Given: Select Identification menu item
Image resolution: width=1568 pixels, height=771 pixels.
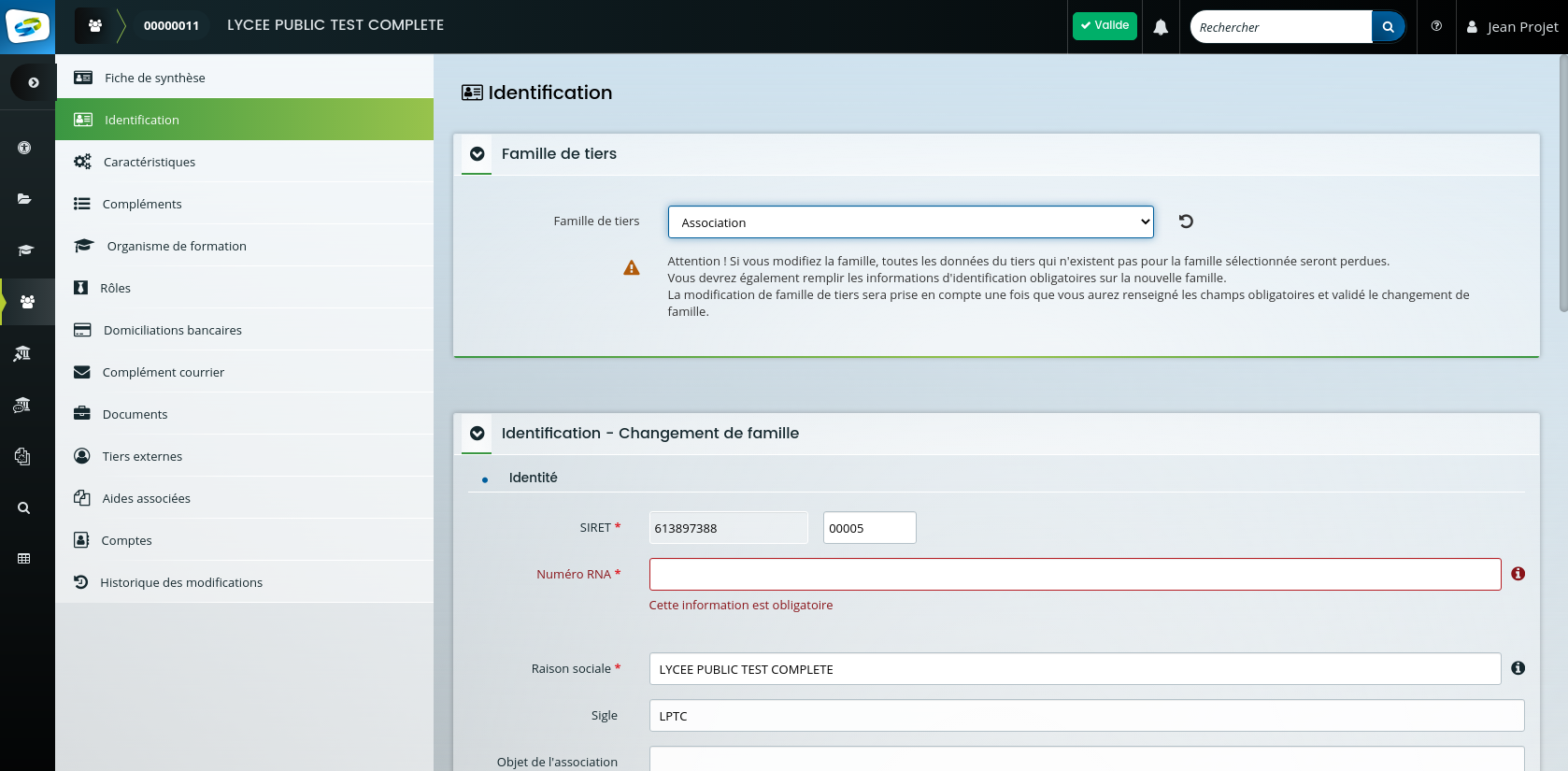Looking at the screenshot, I should 245,120.
